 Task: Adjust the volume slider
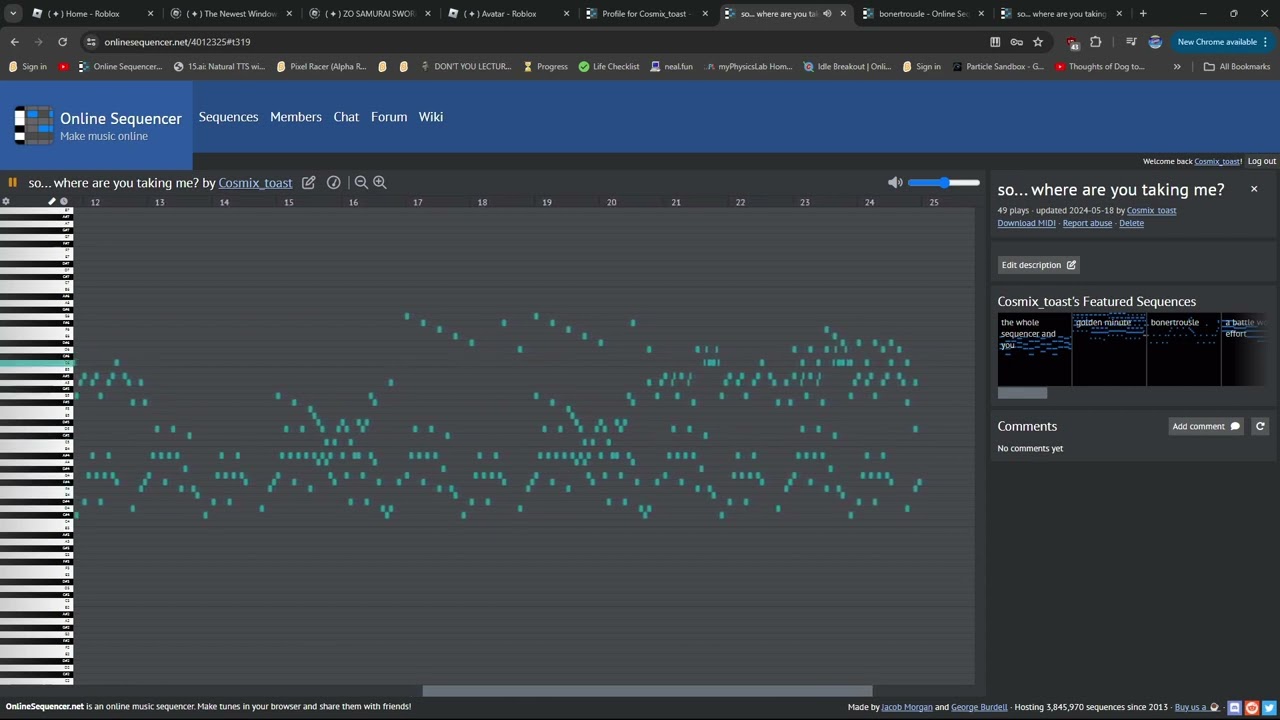944,183
